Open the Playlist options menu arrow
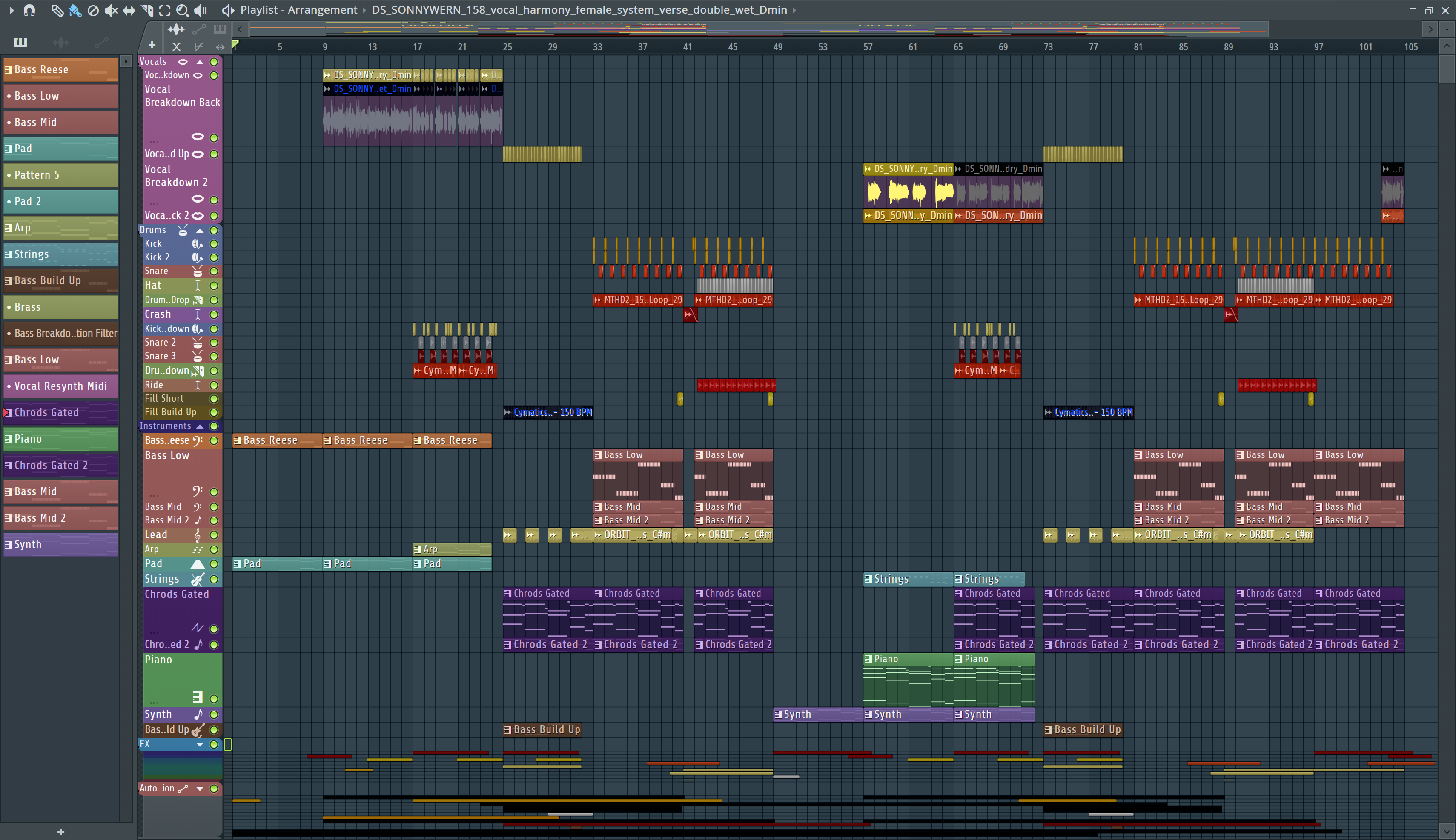1456x840 pixels. pos(11,10)
